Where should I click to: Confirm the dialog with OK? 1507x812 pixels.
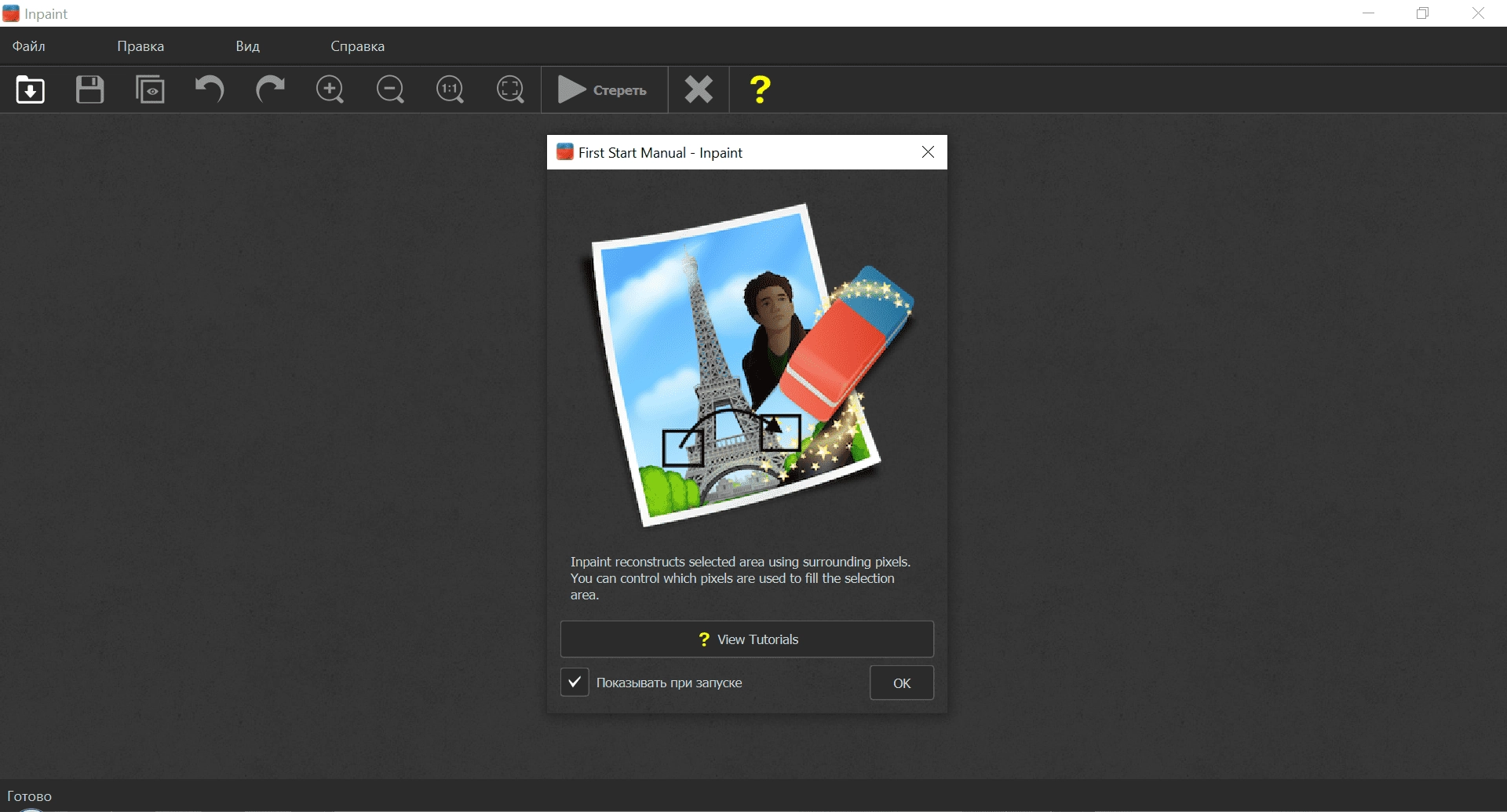pos(902,683)
